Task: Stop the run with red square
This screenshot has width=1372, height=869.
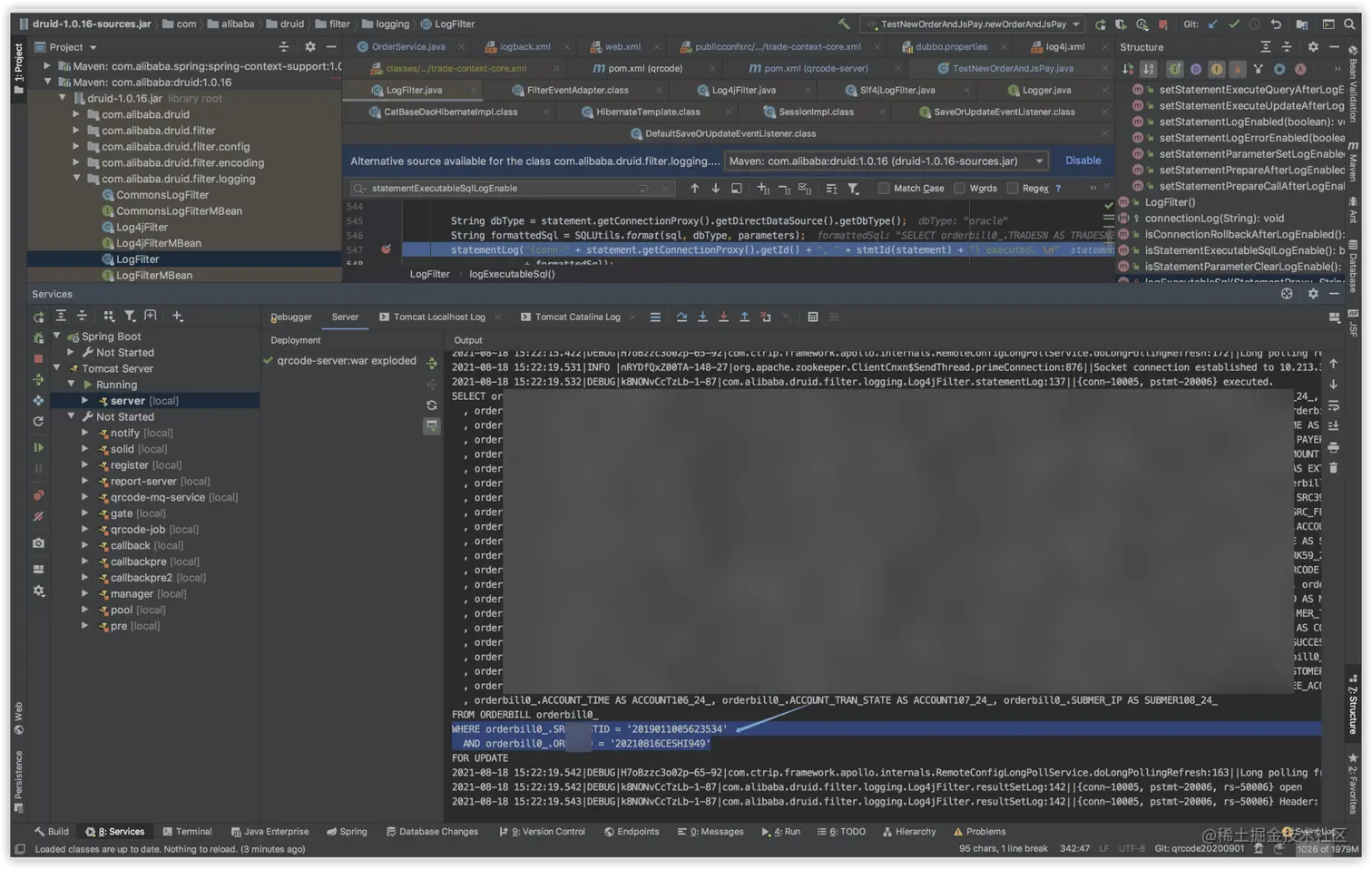Action: 1163,24
